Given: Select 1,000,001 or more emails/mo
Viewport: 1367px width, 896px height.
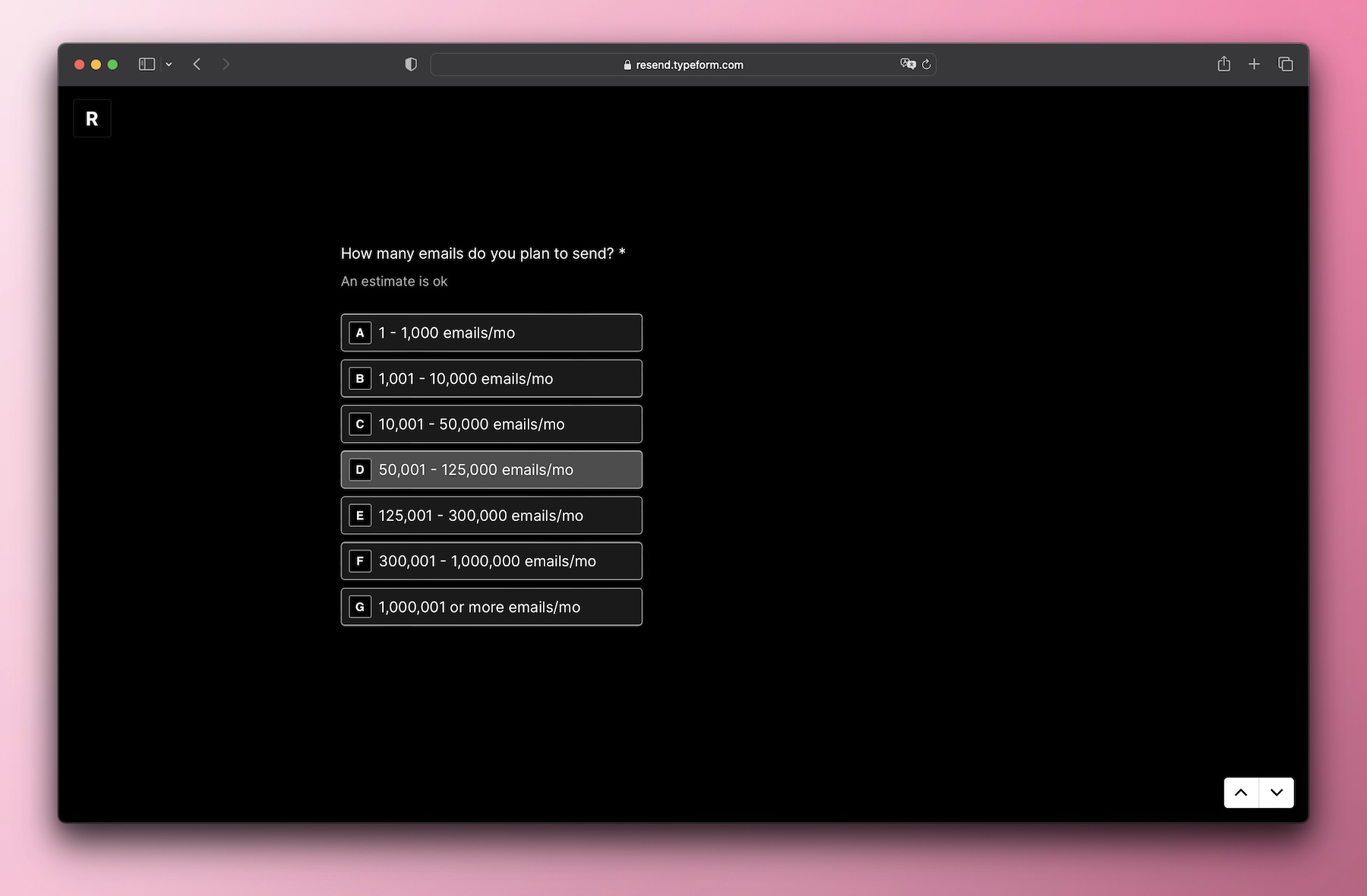Looking at the screenshot, I should (x=491, y=607).
